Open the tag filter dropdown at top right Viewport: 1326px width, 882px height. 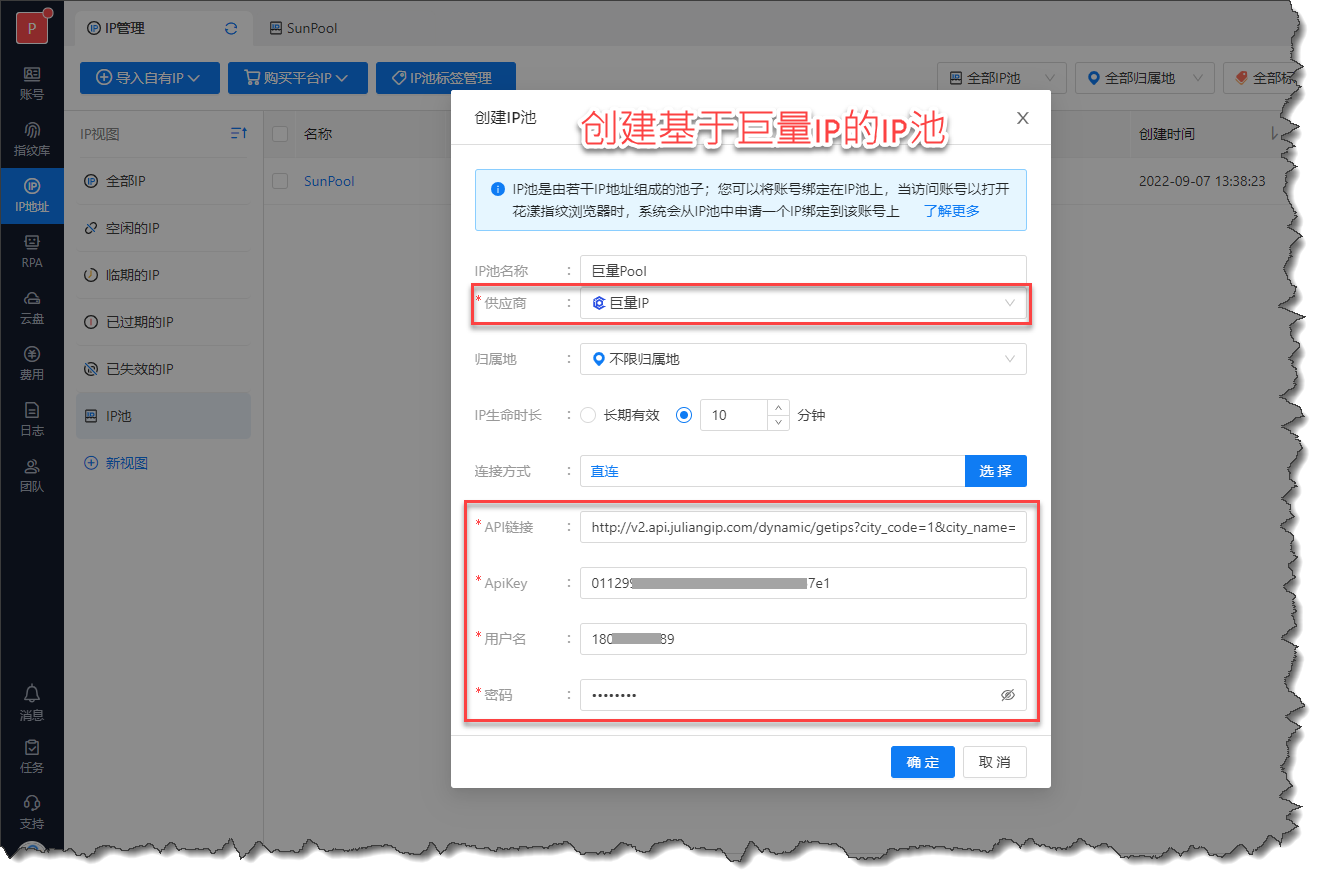(x=1262, y=78)
